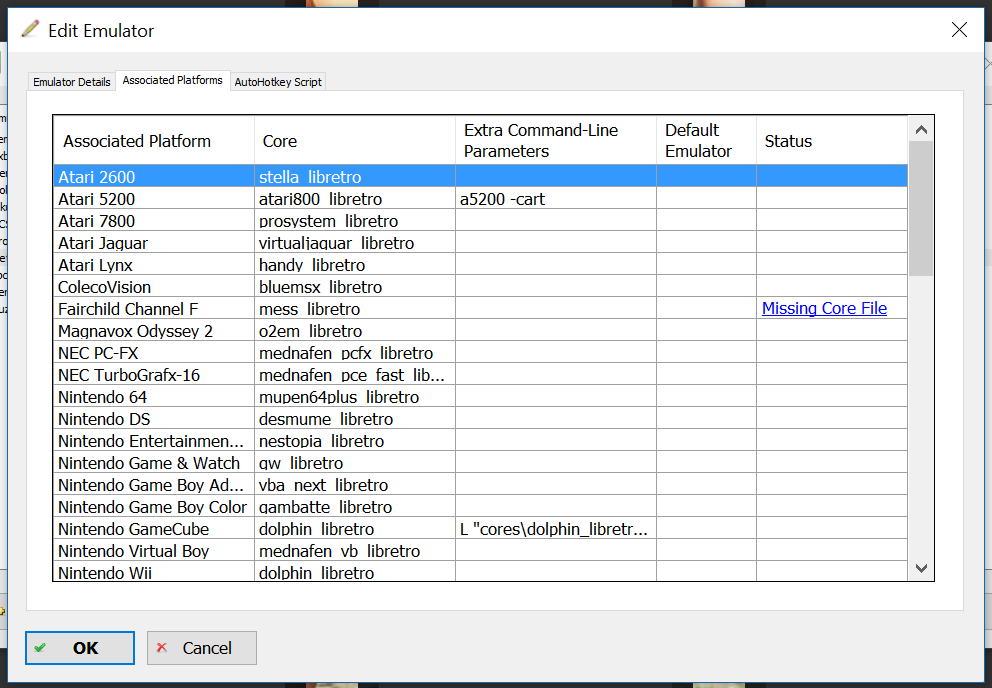Select the Atari 5200 platform cell
The image size is (992, 688).
(x=154, y=198)
